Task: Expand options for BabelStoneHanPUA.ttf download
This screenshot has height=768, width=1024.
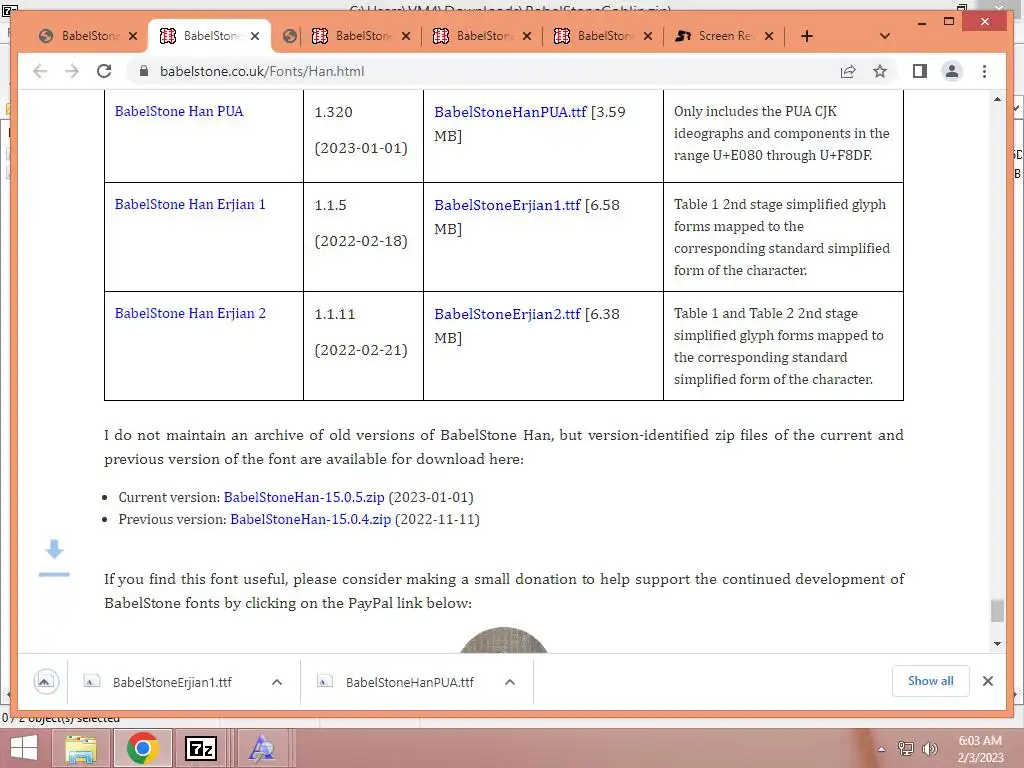Action: [x=510, y=682]
